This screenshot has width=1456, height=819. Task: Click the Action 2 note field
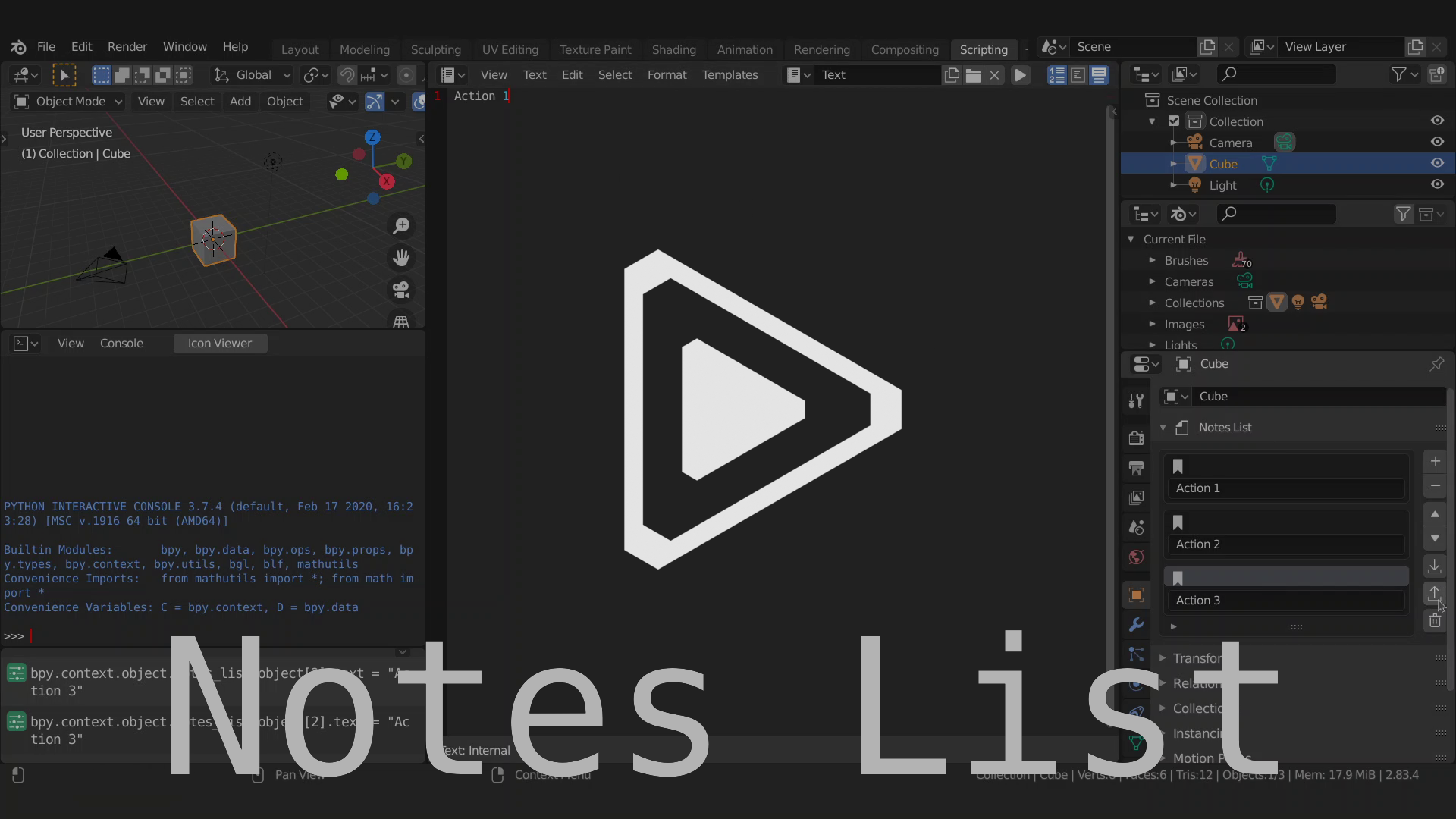tap(1285, 544)
